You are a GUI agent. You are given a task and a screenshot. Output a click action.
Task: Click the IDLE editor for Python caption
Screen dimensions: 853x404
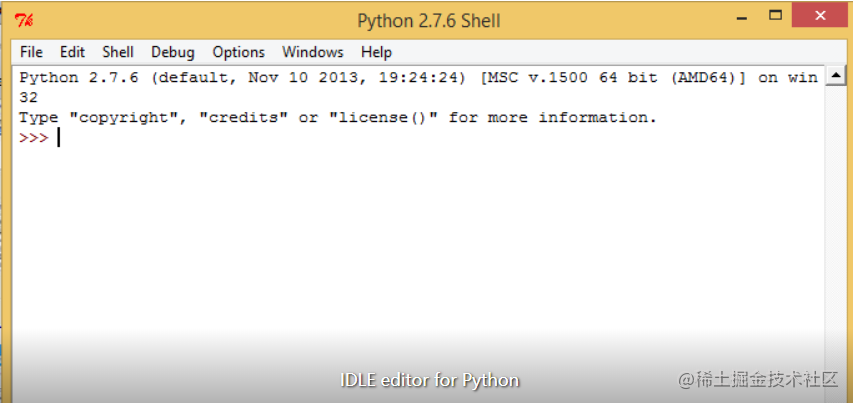(430, 380)
